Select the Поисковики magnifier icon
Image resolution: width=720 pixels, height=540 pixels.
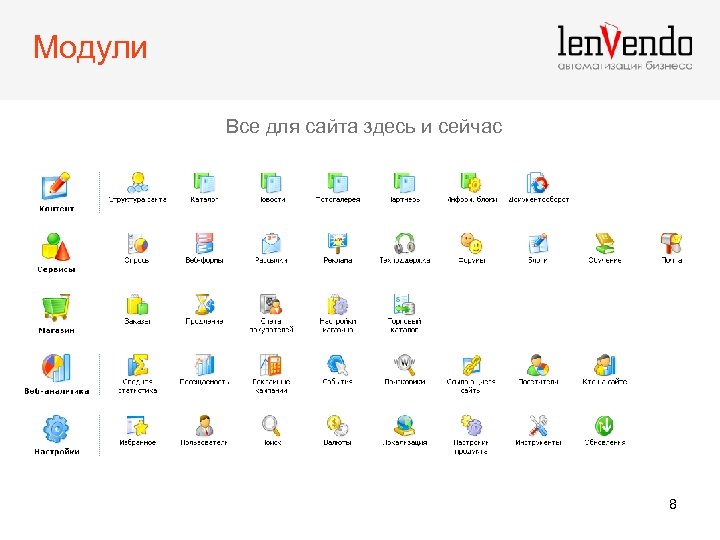[404, 365]
